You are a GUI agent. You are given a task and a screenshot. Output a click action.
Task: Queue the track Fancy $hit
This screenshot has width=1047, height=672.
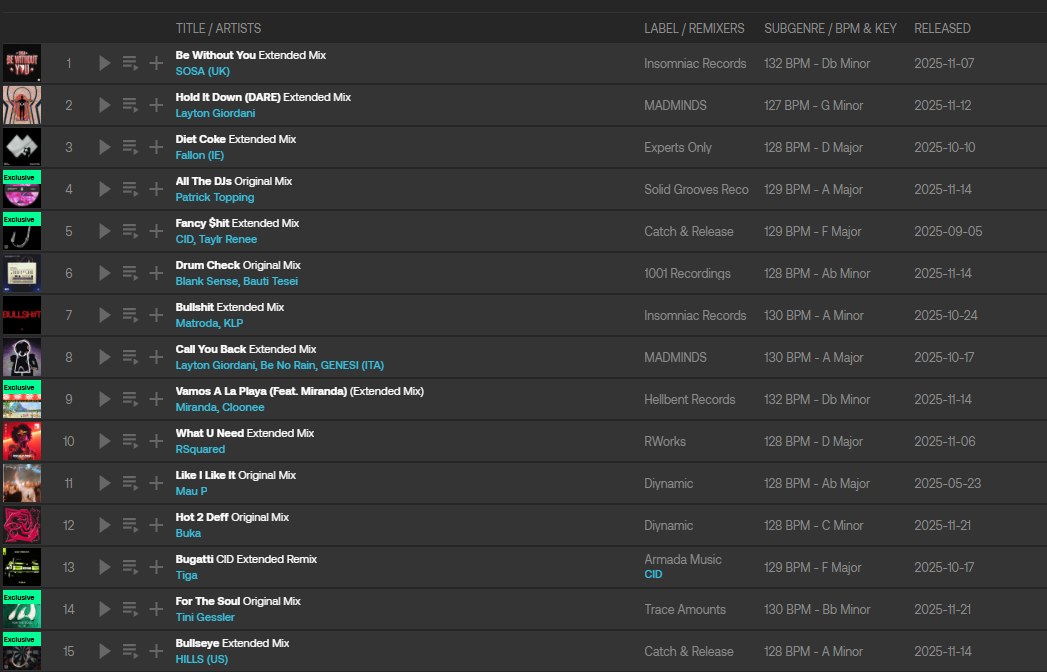point(130,231)
